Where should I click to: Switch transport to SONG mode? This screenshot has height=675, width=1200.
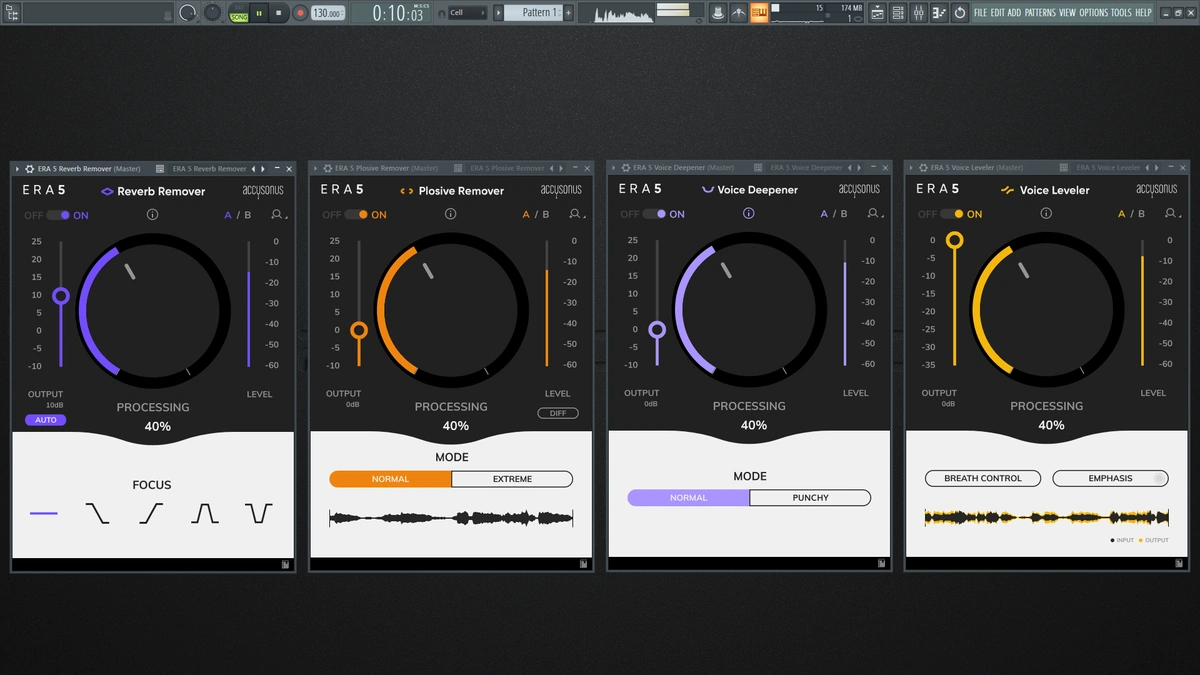tap(239, 17)
